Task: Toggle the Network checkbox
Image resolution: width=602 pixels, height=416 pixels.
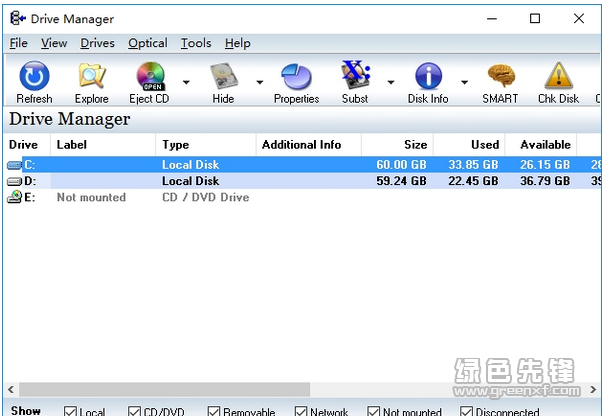Action: point(301,411)
